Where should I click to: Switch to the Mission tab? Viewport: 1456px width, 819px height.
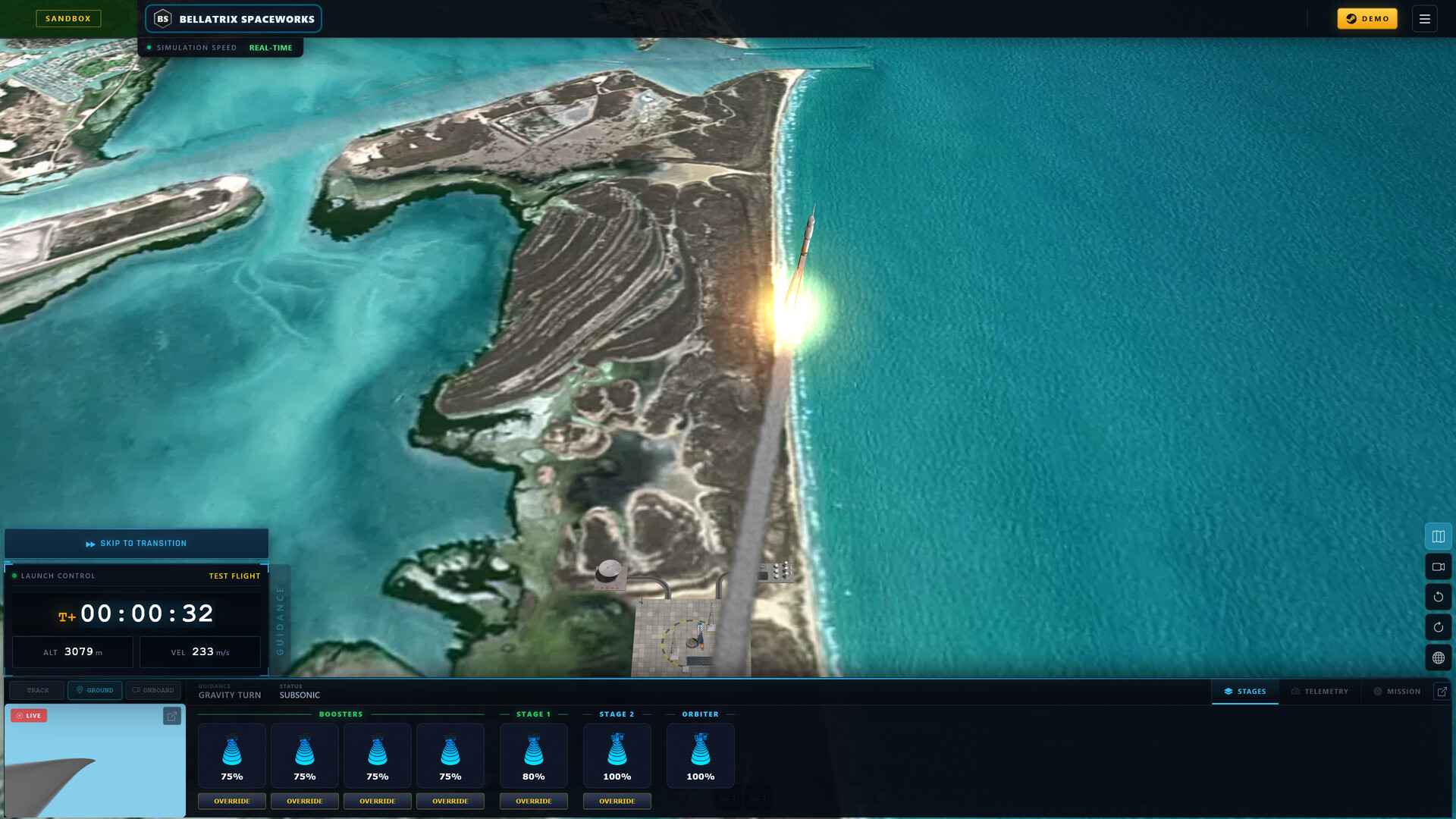coord(1397,692)
